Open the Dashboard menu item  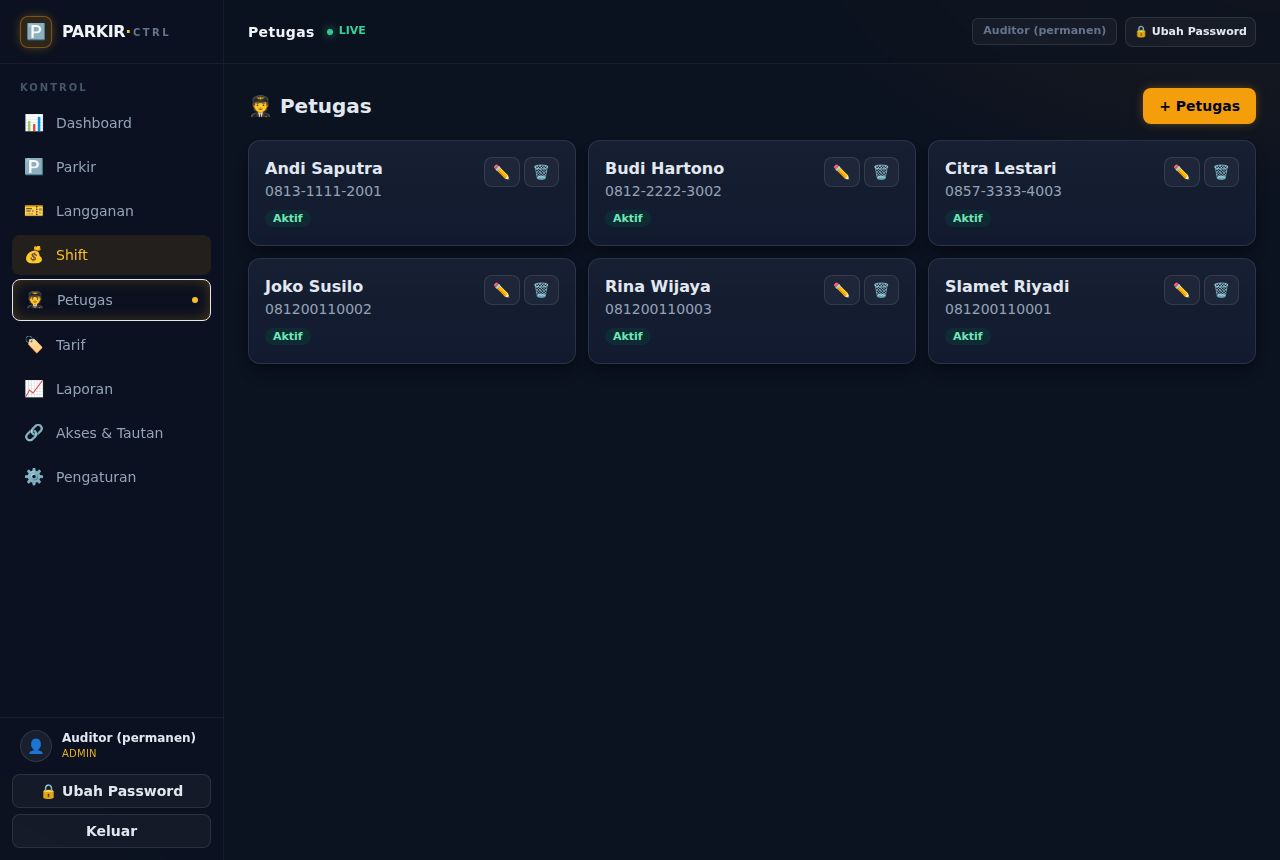[x=111, y=123]
